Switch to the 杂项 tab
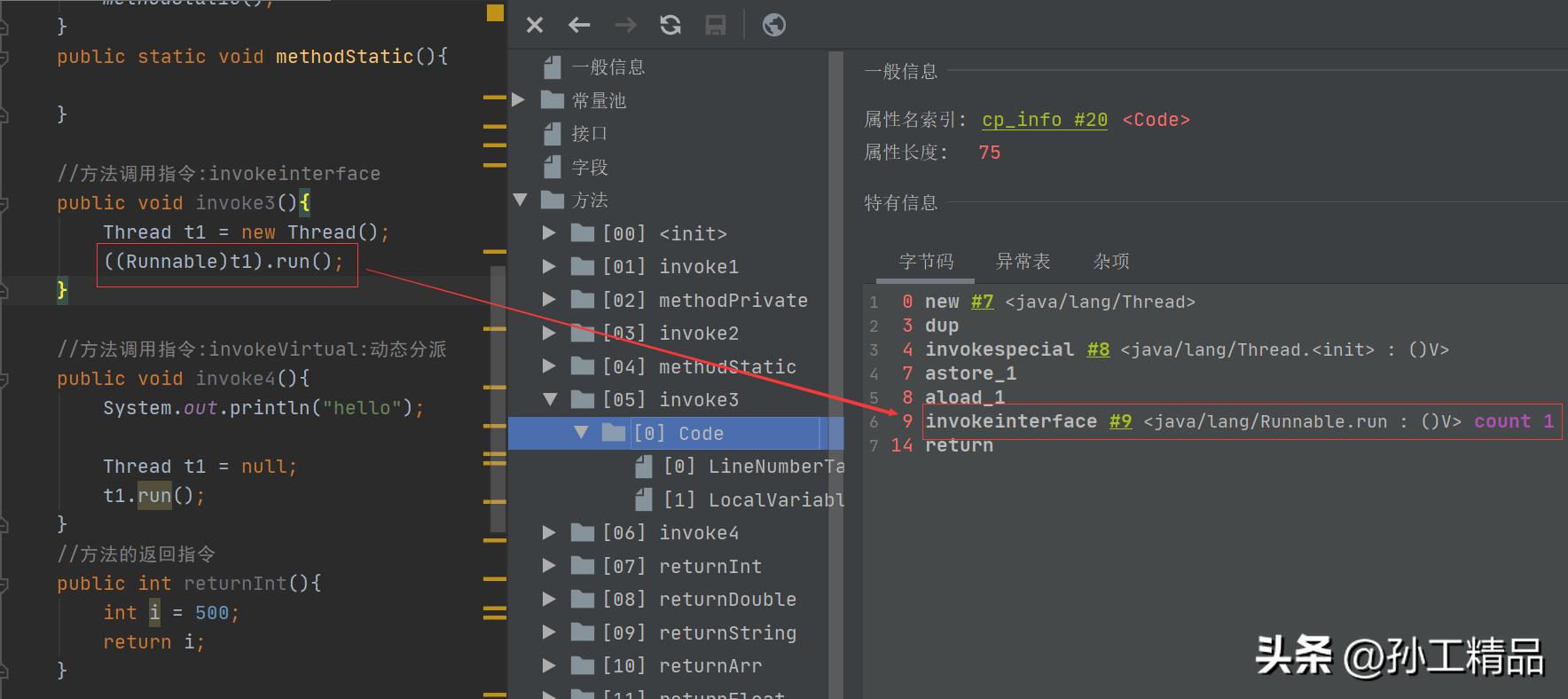This screenshot has width=1568, height=699. point(1111,262)
